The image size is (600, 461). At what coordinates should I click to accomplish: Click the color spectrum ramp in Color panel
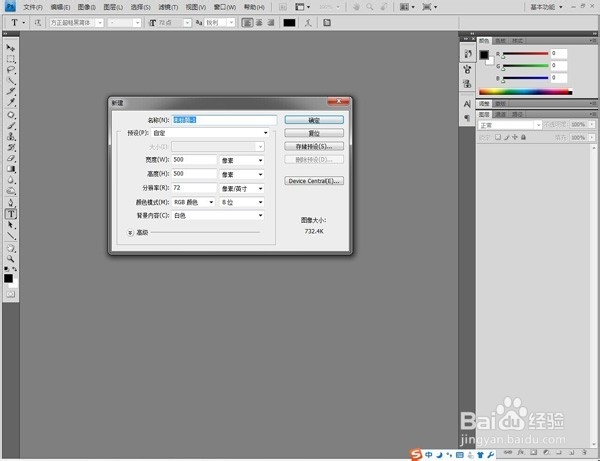point(526,92)
